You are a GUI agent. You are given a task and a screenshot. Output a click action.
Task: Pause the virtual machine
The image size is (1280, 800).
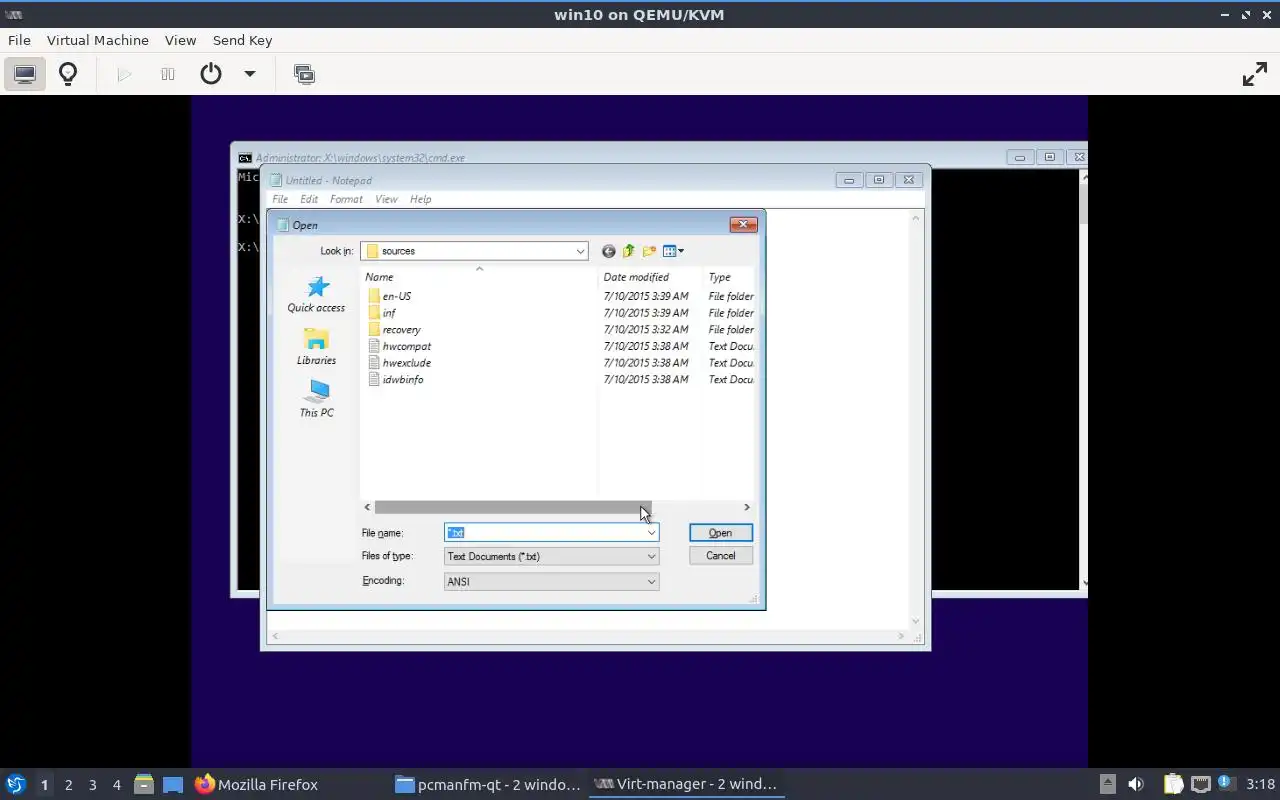(168, 74)
